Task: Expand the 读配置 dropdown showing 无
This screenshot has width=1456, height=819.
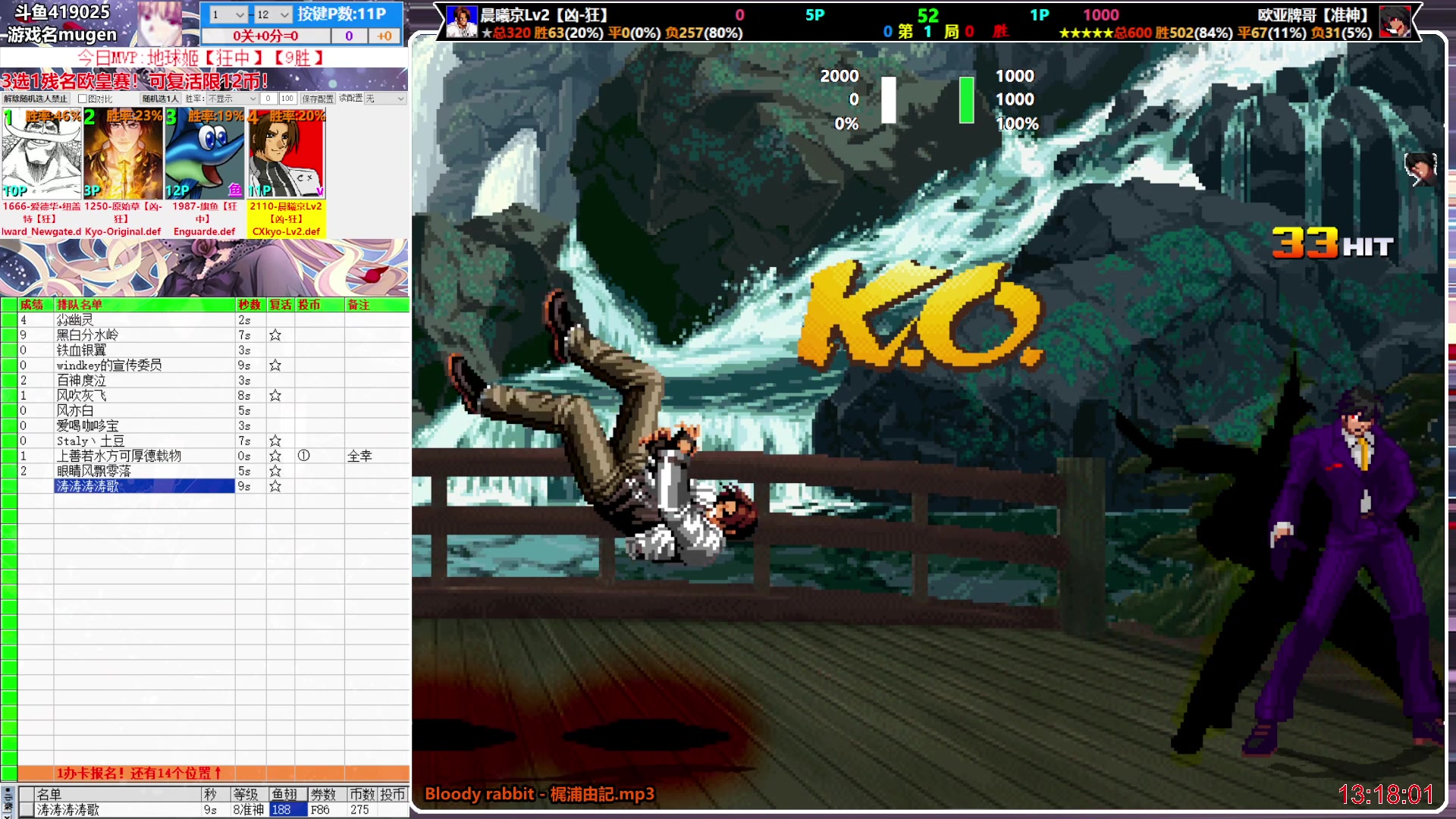Action: [x=385, y=99]
